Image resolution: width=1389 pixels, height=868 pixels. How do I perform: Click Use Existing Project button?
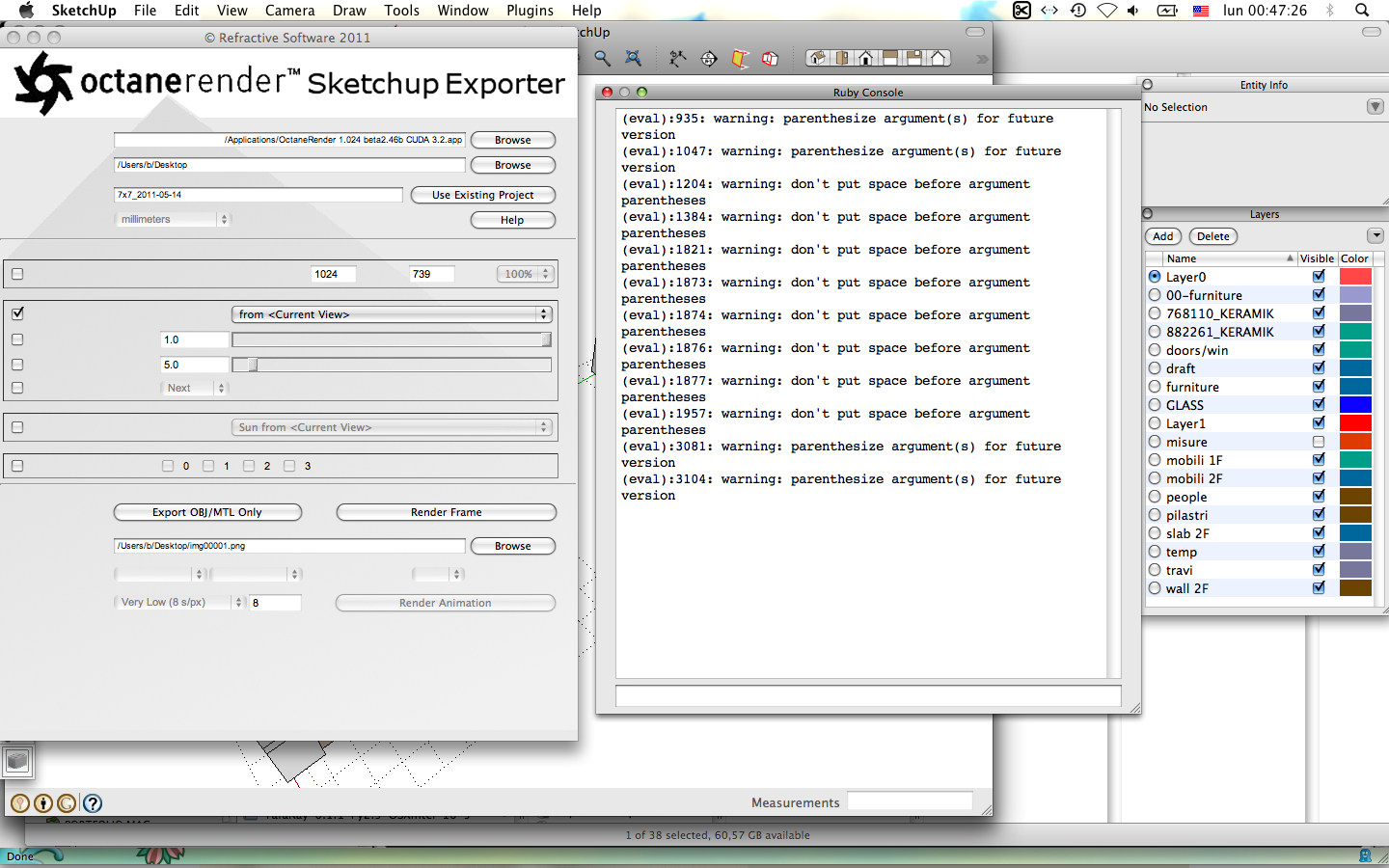coord(482,195)
